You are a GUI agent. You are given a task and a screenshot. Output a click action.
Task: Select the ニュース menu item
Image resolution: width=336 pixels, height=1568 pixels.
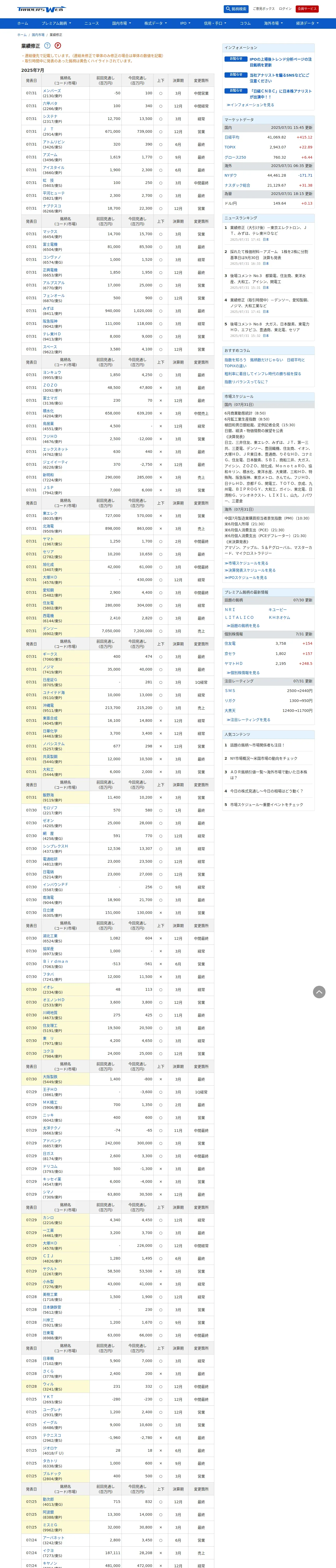click(92, 23)
